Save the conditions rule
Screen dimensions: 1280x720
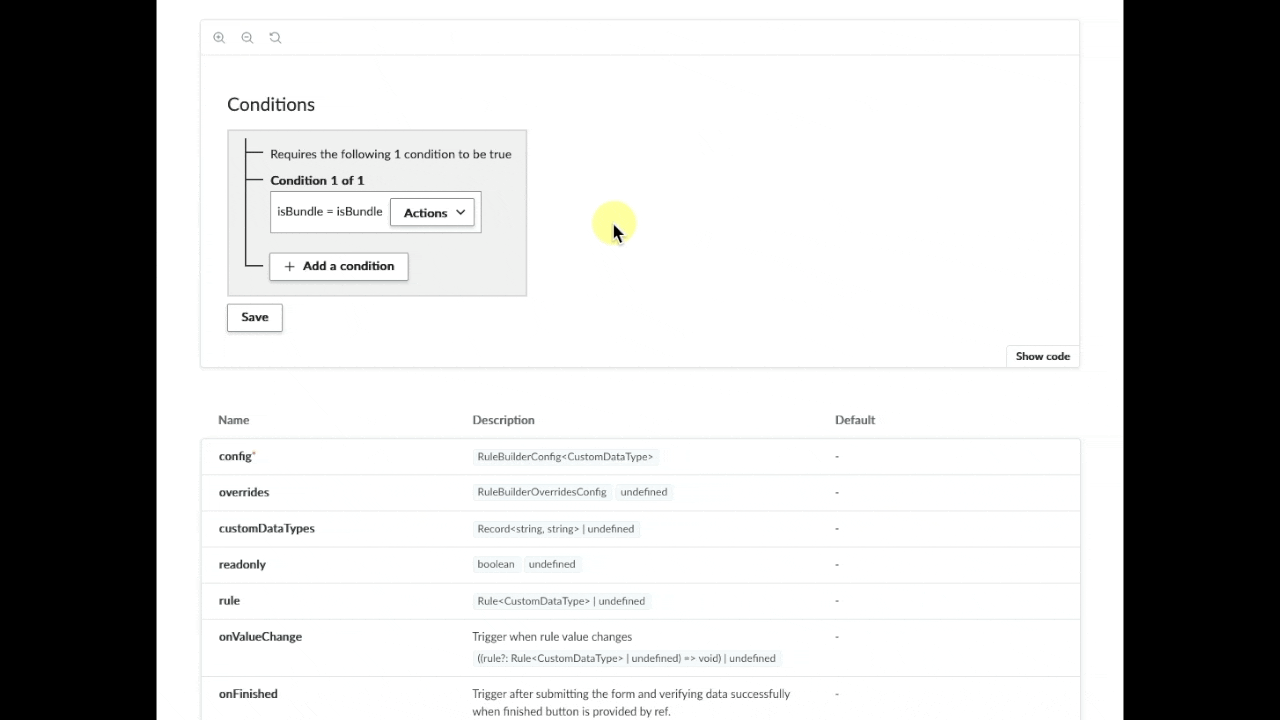[x=255, y=317]
